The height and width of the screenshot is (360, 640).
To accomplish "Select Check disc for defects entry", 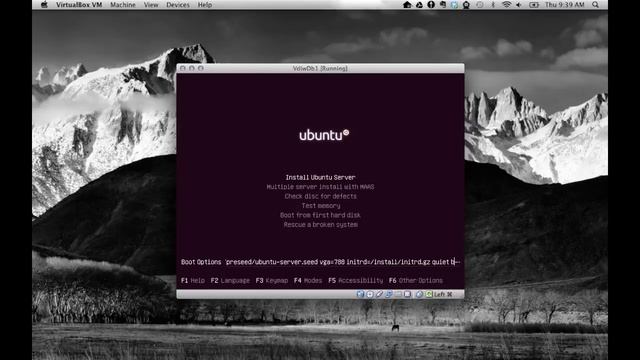I will (320, 196).
